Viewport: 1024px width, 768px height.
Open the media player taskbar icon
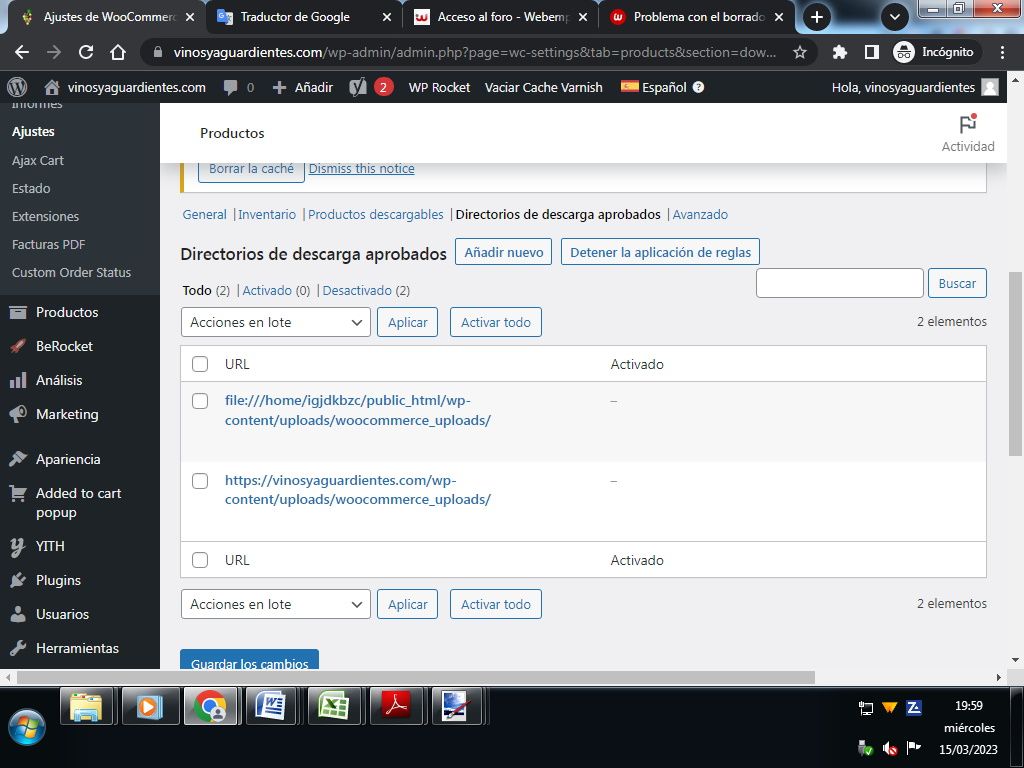coord(149,707)
